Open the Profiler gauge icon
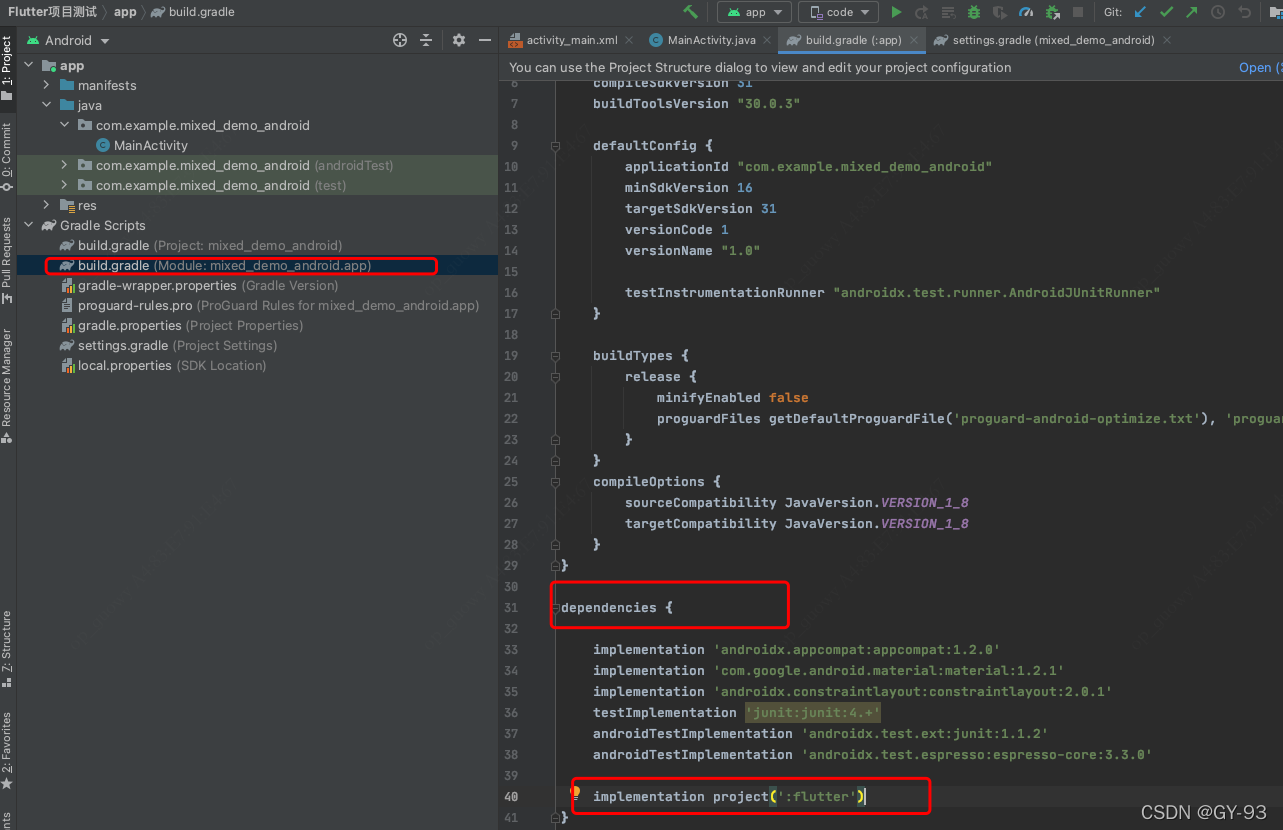This screenshot has height=830, width=1283. (1026, 12)
